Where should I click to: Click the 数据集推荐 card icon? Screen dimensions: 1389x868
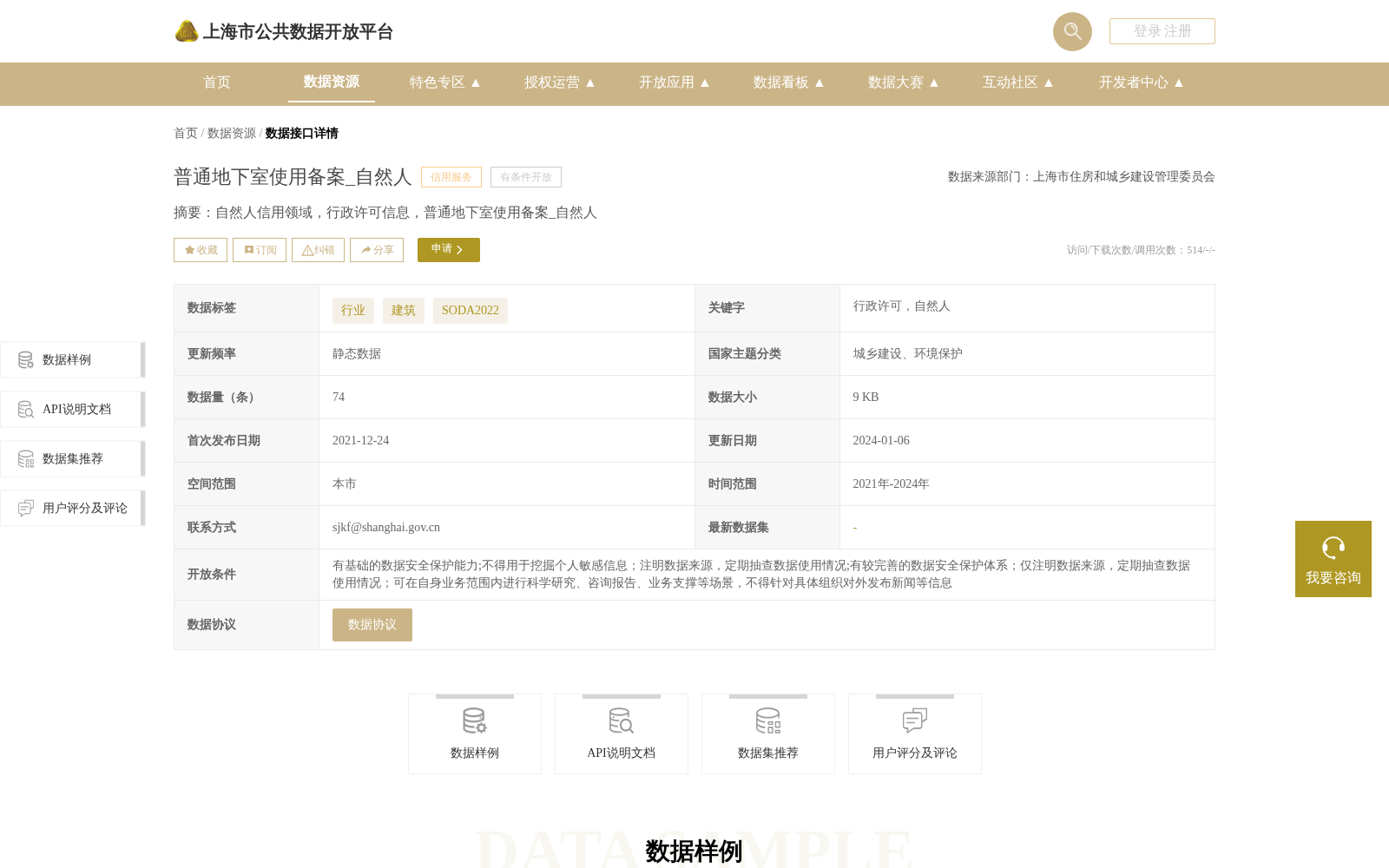click(x=768, y=720)
